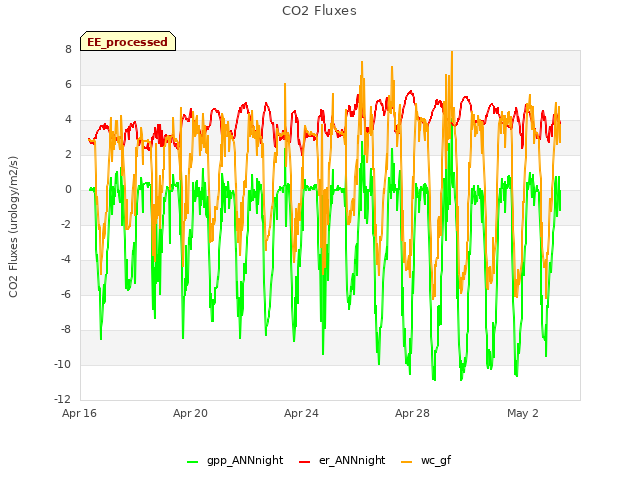Image resolution: width=640 pixels, height=480 pixels.
Task: Click the y-axis title CO2 Fluxes (urology/m2/s)
Action: [13, 227]
